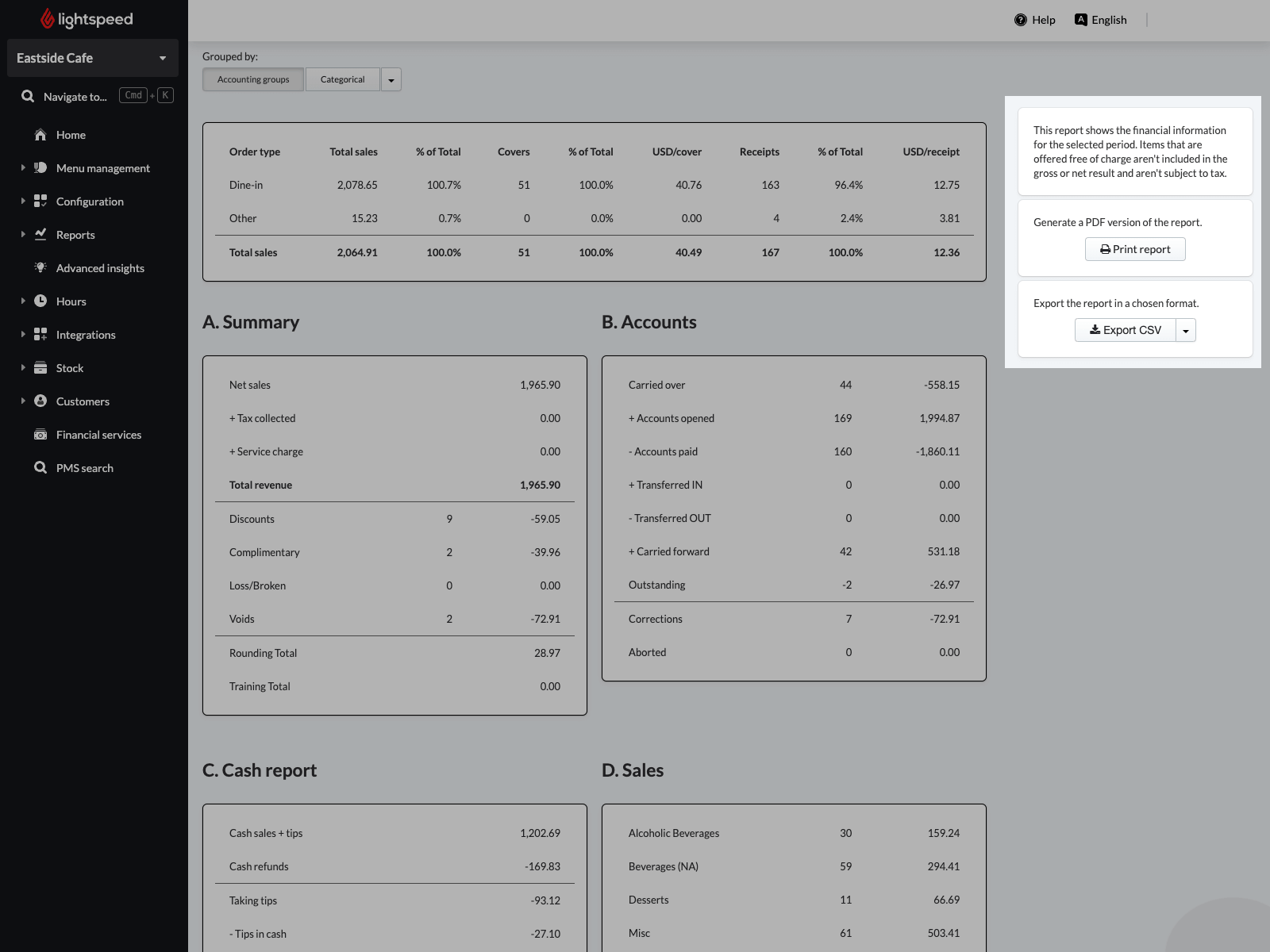Screen dimensions: 1270x952
Task: Open Customers in the sidebar
Action: point(83,401)
